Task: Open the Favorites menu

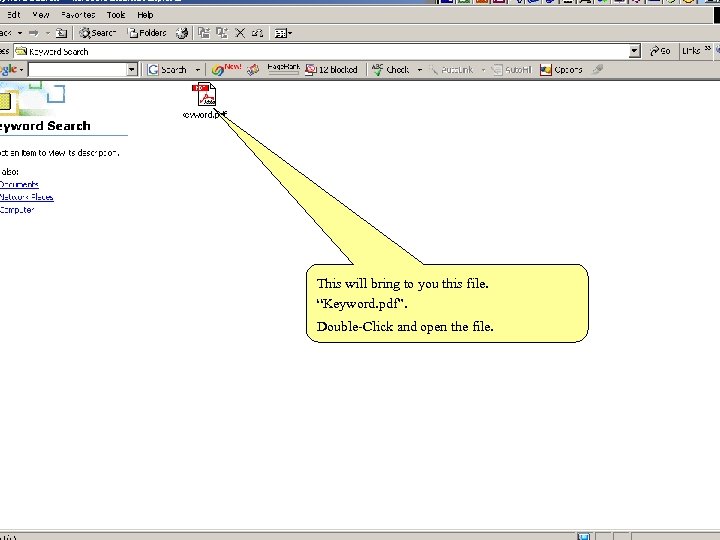Action: pyautogui.click(x=78, y=15)
